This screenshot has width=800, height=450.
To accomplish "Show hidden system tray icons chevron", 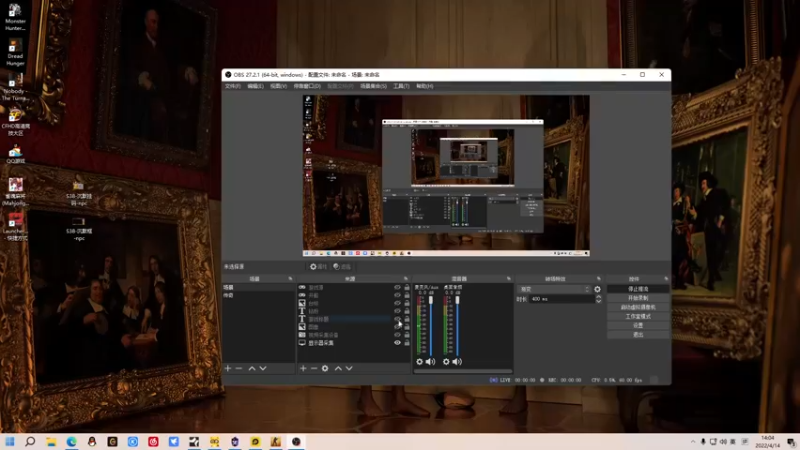I will click(693, 442).
